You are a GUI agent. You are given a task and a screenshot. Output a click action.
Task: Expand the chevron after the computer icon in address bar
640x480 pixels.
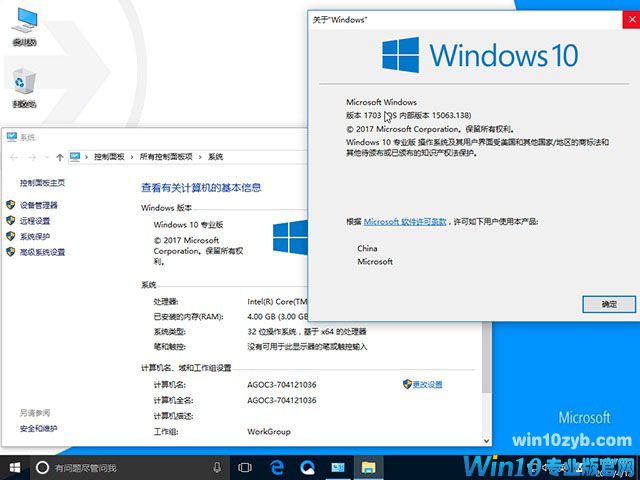[86, 157]
